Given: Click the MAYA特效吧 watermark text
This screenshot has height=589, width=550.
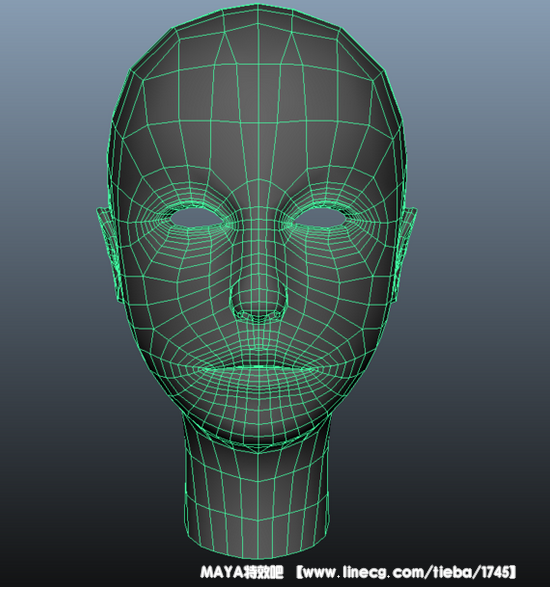Looking at the screenshot, I should pyautogui.click(x=242, y=572).
